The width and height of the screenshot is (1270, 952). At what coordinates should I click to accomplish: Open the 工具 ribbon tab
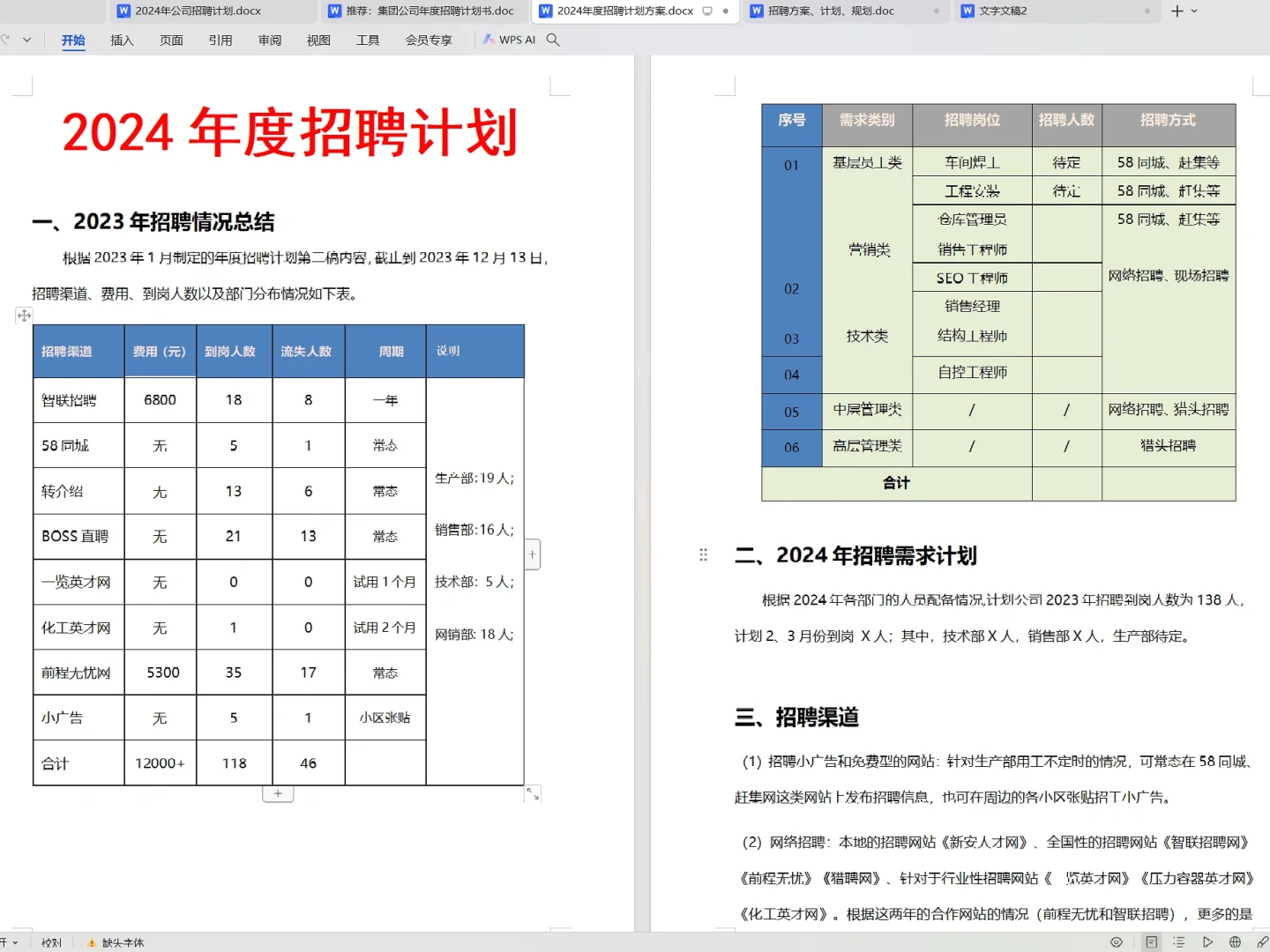(368, 40)
